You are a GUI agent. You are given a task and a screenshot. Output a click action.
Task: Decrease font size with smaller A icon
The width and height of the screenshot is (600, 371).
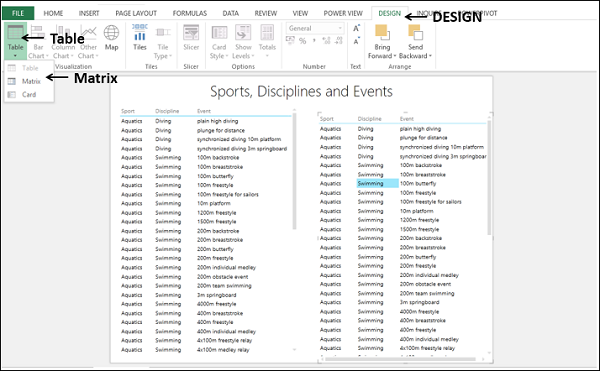356,41
